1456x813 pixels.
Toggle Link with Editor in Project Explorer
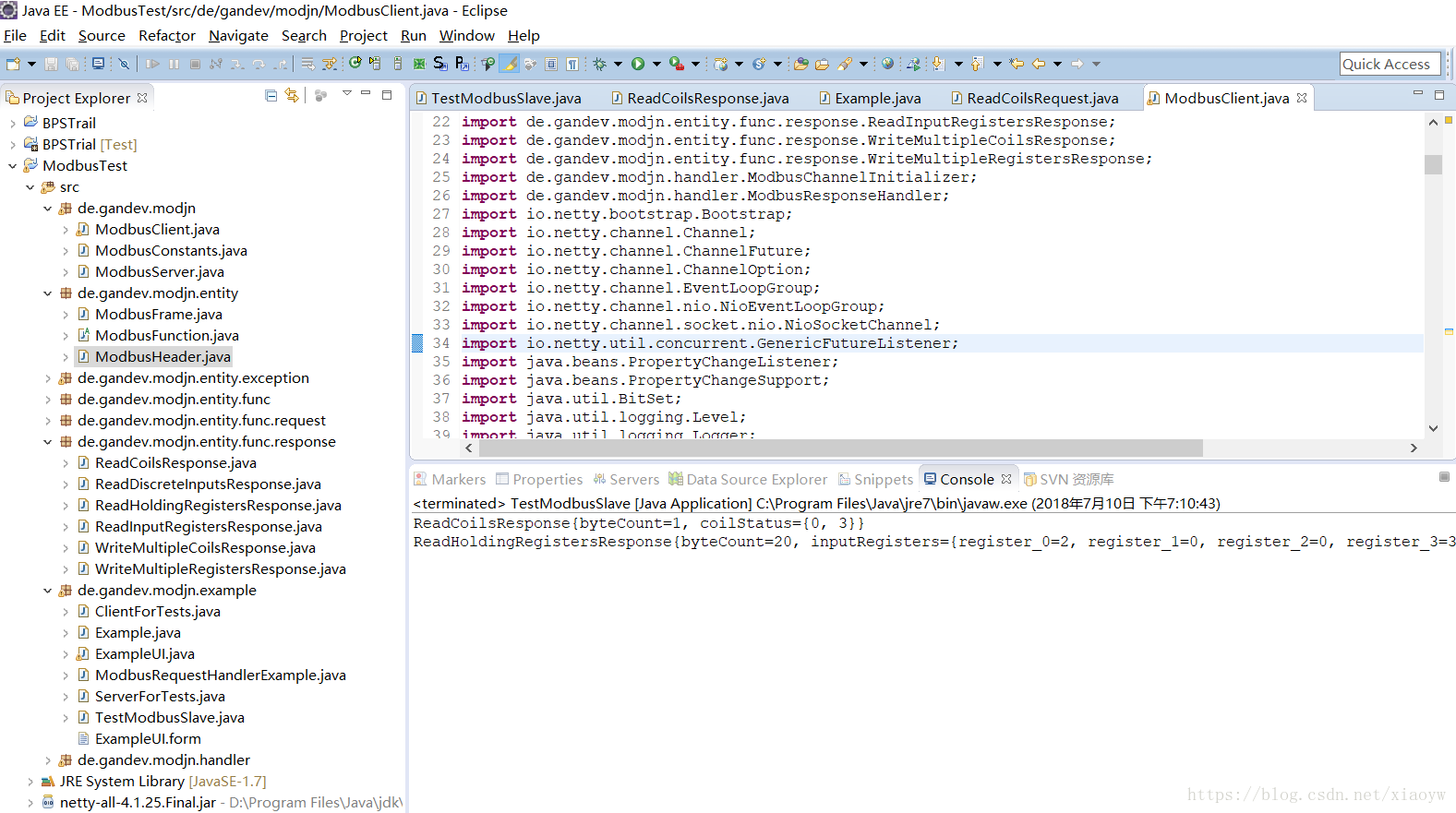pyautogui.click(x=292, y=95)
